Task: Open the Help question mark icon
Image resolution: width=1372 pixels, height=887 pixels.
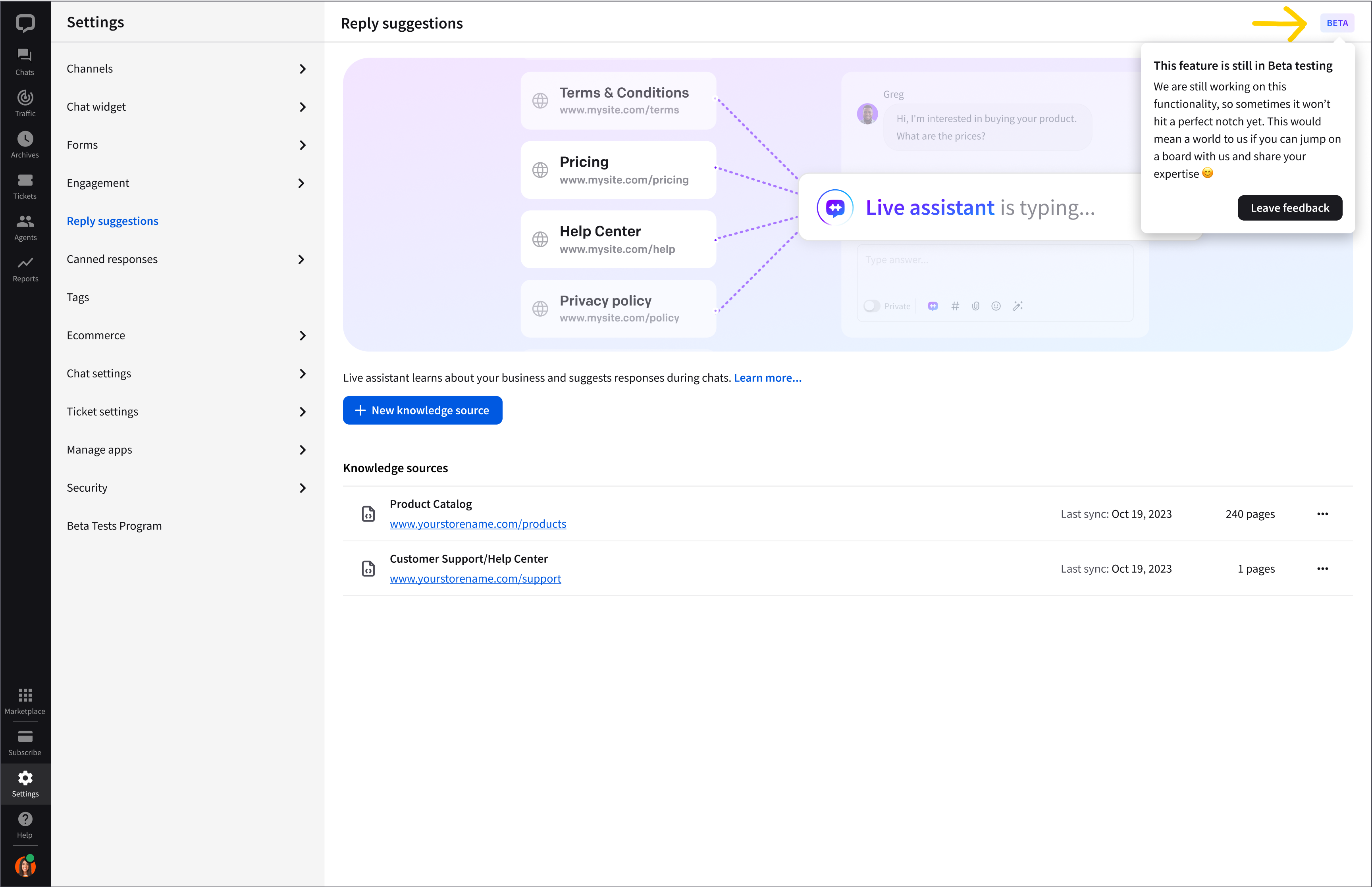Action: coord(25,819)
